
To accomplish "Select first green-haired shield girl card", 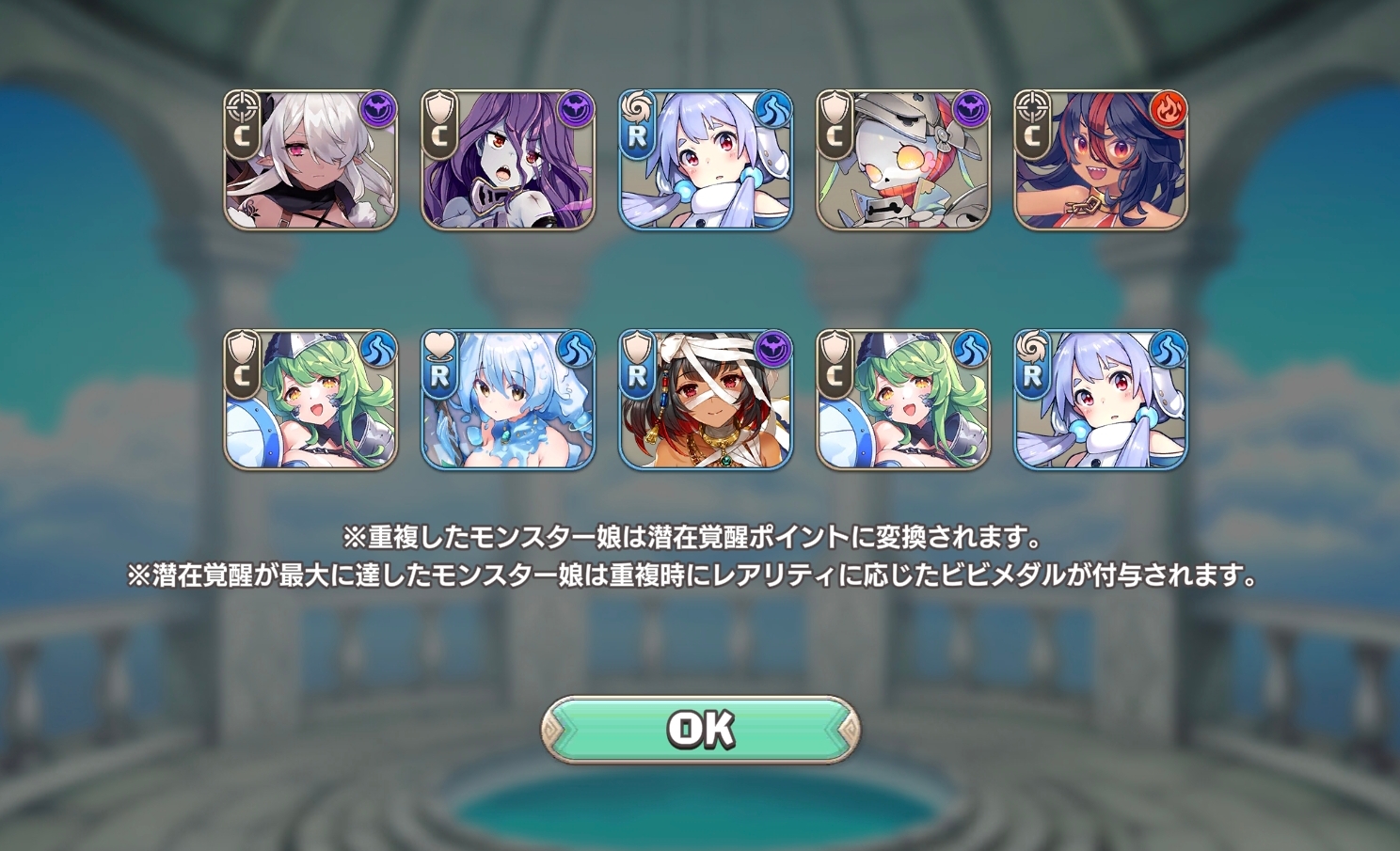I will [x=310, y=400].
